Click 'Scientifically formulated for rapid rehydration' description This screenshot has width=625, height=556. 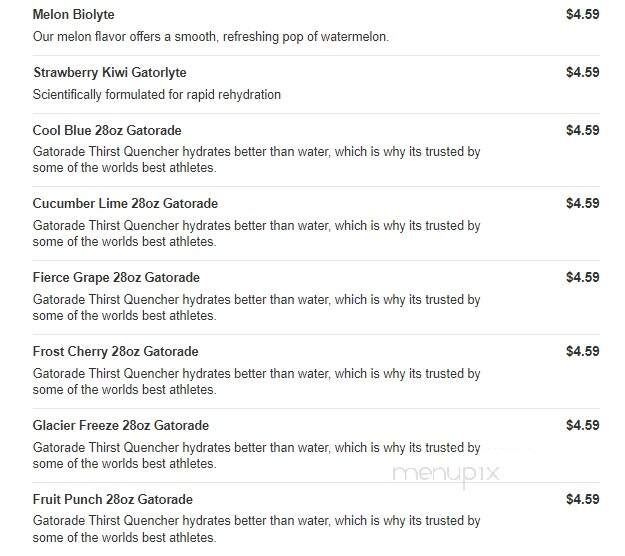(157, 95)
